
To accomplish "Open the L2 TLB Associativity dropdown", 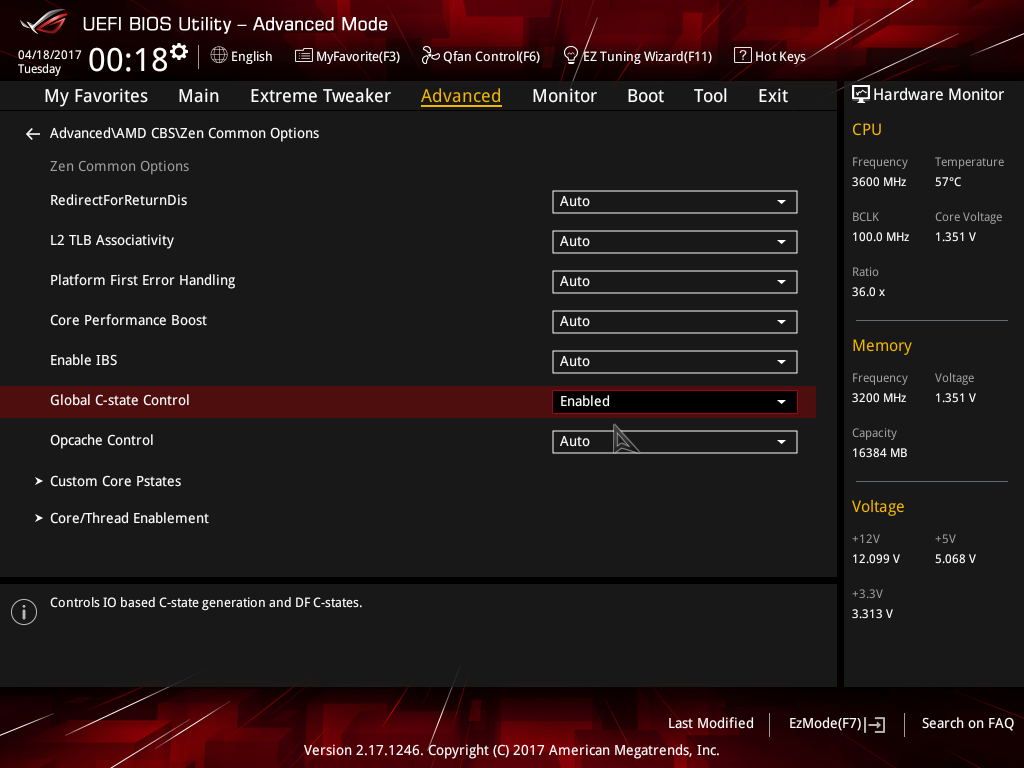I will click(x=674, y=241).
